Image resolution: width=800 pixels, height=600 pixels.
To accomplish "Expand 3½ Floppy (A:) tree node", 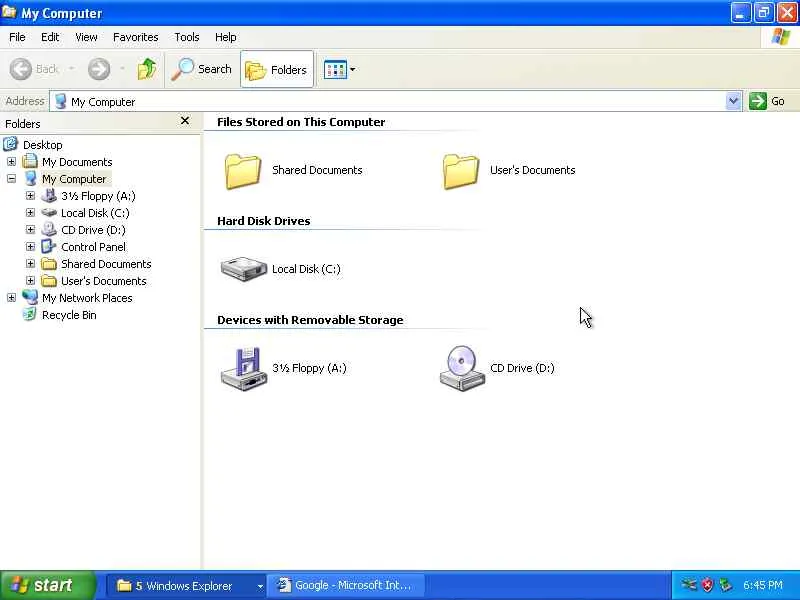I will (30, 196).
